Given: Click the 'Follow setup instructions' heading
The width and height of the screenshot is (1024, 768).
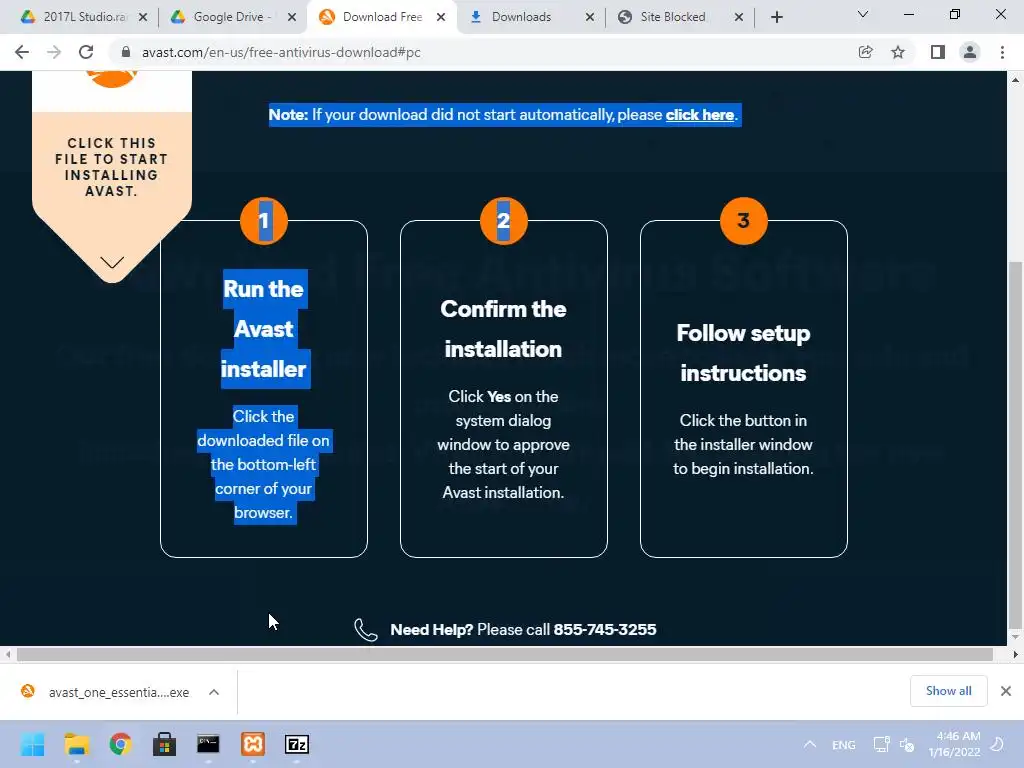Looking at the screenshot, I should click(743, 353).
